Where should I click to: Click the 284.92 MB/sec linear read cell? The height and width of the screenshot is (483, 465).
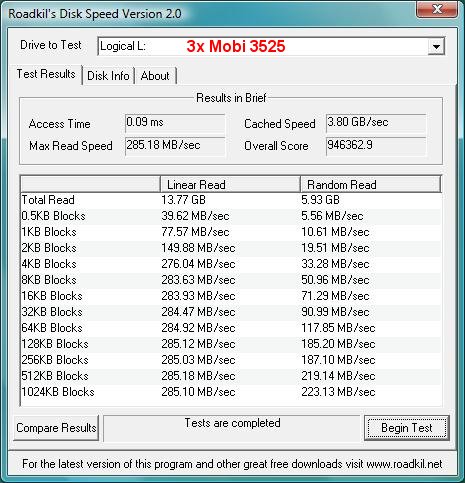tap(198, 328)
